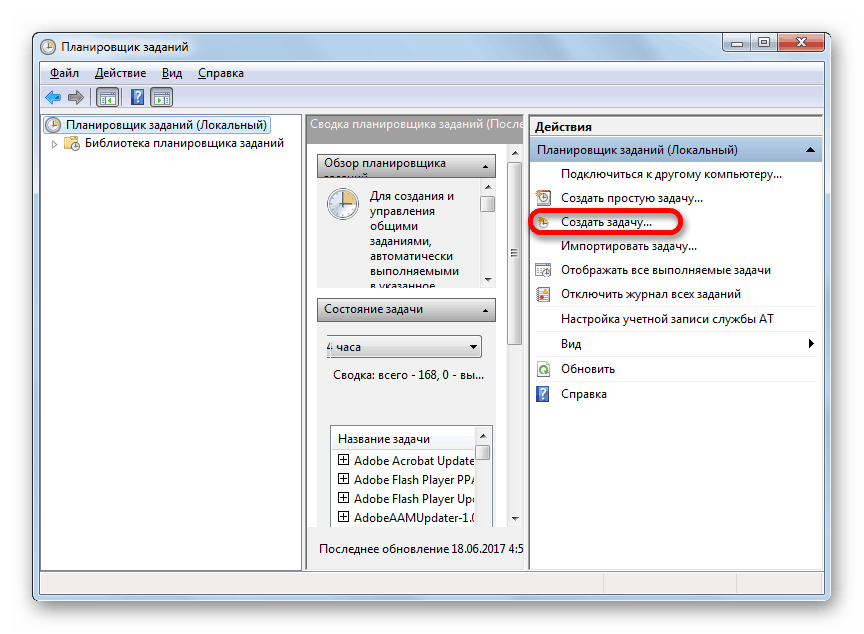This screenshot has width=864, height=634.
Task: Click the Back navigation arrow in the toolbar
Action: (52, 97)
